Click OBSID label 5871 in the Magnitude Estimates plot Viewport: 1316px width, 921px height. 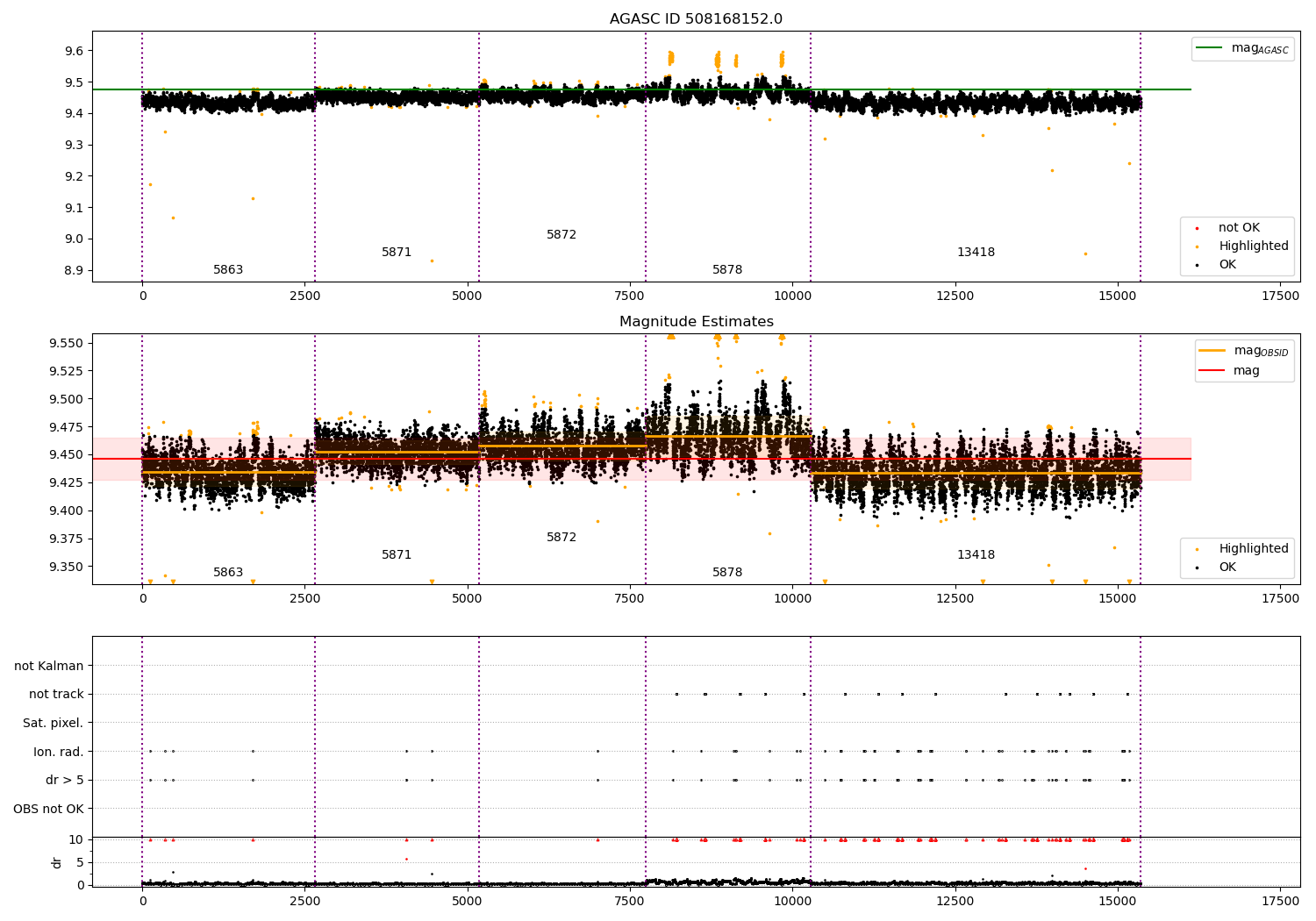coord(397,554)
